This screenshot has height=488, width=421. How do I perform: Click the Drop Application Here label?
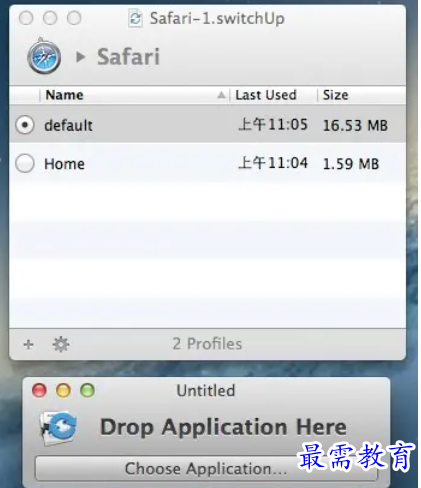click(x=223, y=428)
